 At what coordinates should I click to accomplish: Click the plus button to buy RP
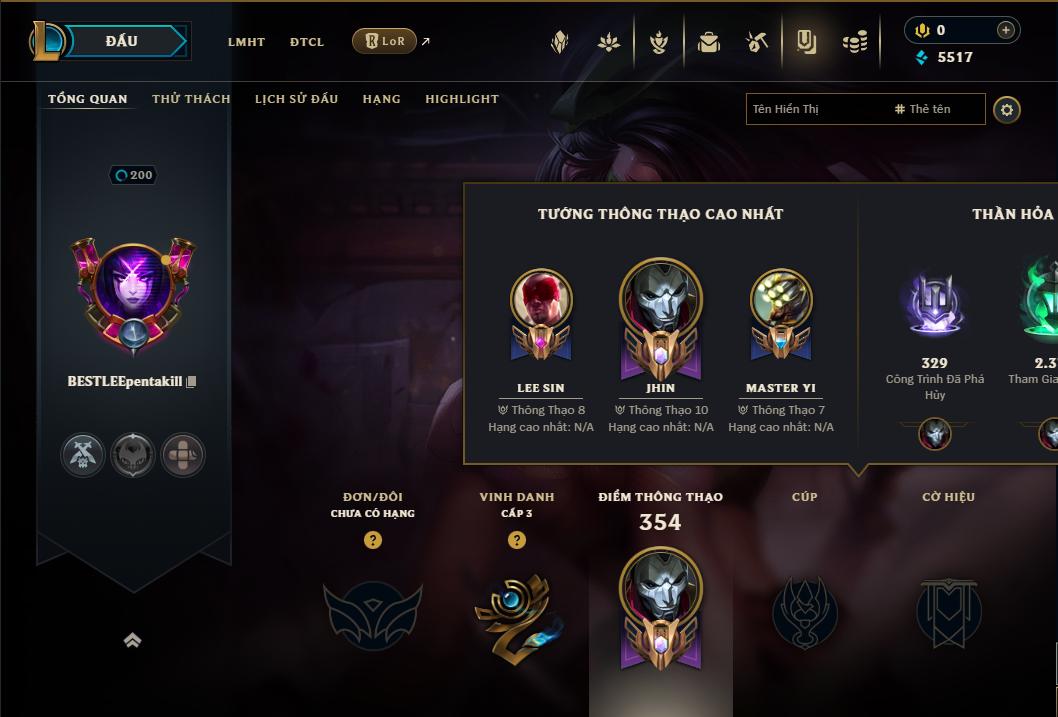click(1005, 30)
